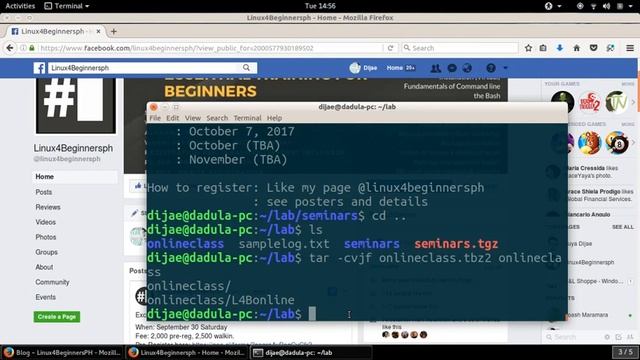Select Events in the page sidebar
Image resolution: width=640 pixels, height=360 pixels.
(x=45, y=297)
